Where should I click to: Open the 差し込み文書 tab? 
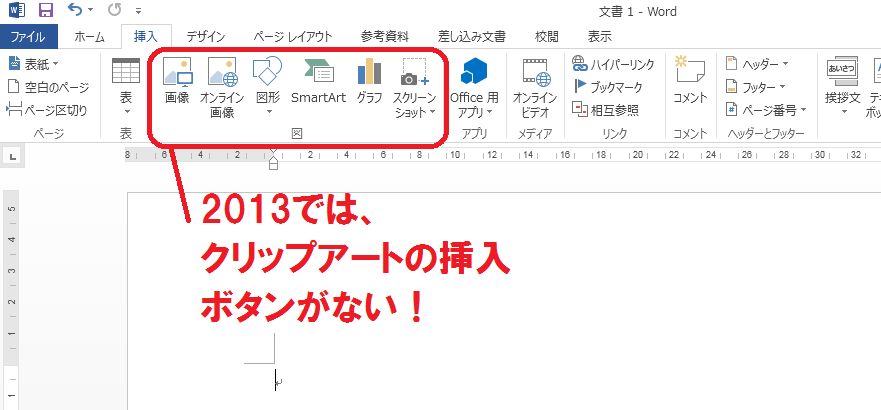(472, 37)
